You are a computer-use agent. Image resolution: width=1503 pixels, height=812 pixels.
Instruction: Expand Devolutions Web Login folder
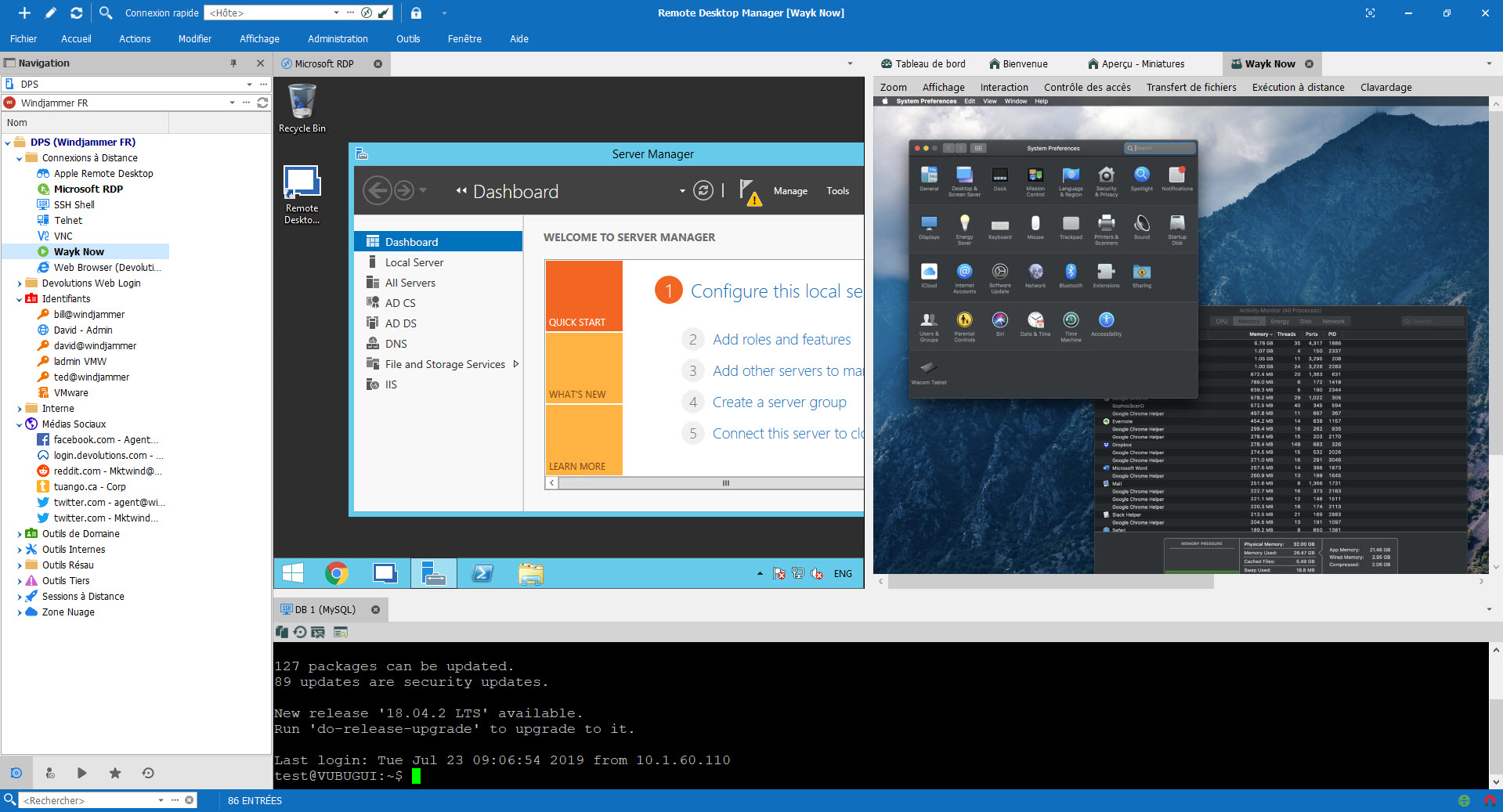click(19, 283)
